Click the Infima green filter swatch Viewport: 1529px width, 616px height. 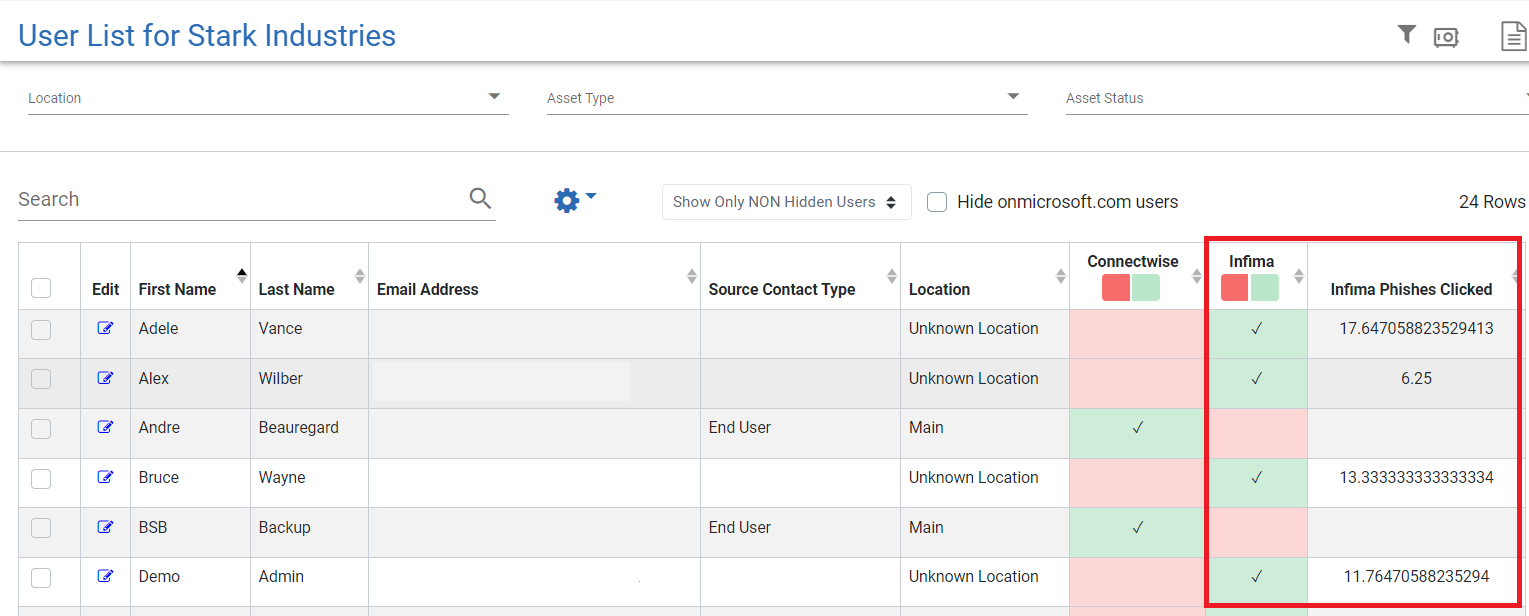1265,288
